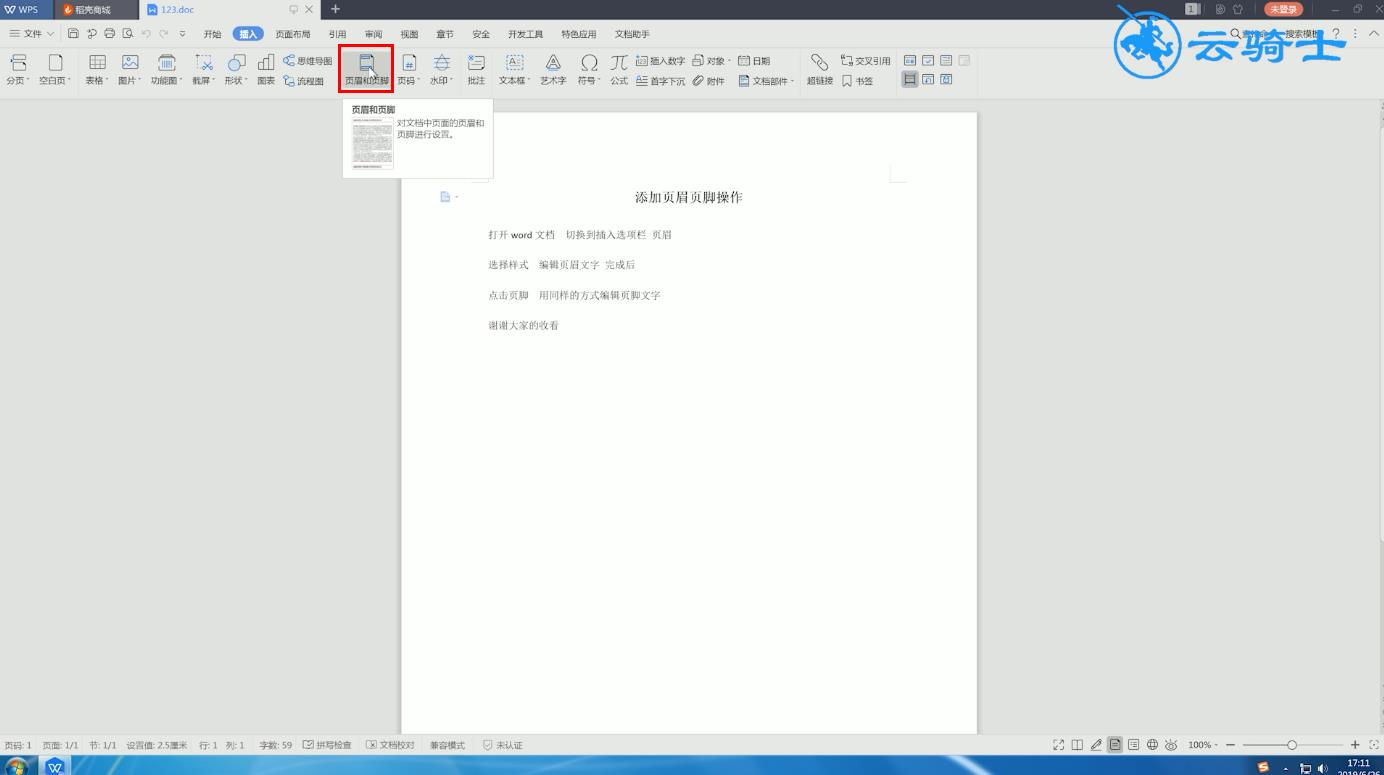The width and height of the screenshot is (1384, 775).
Task: Switch to full screen view icon
Action: 1059,745
